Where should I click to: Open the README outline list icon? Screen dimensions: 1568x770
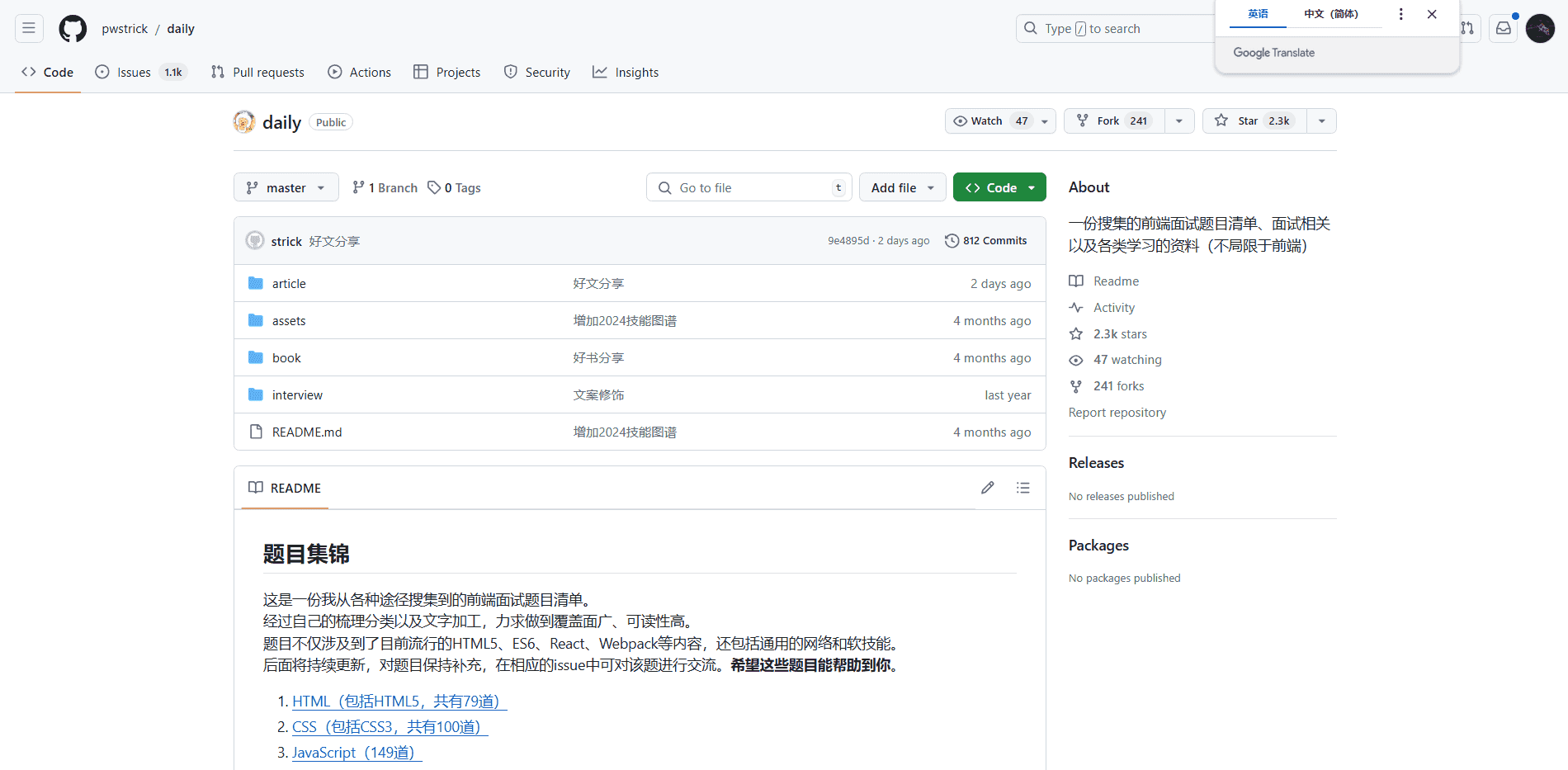click(x=1023, y=488)
